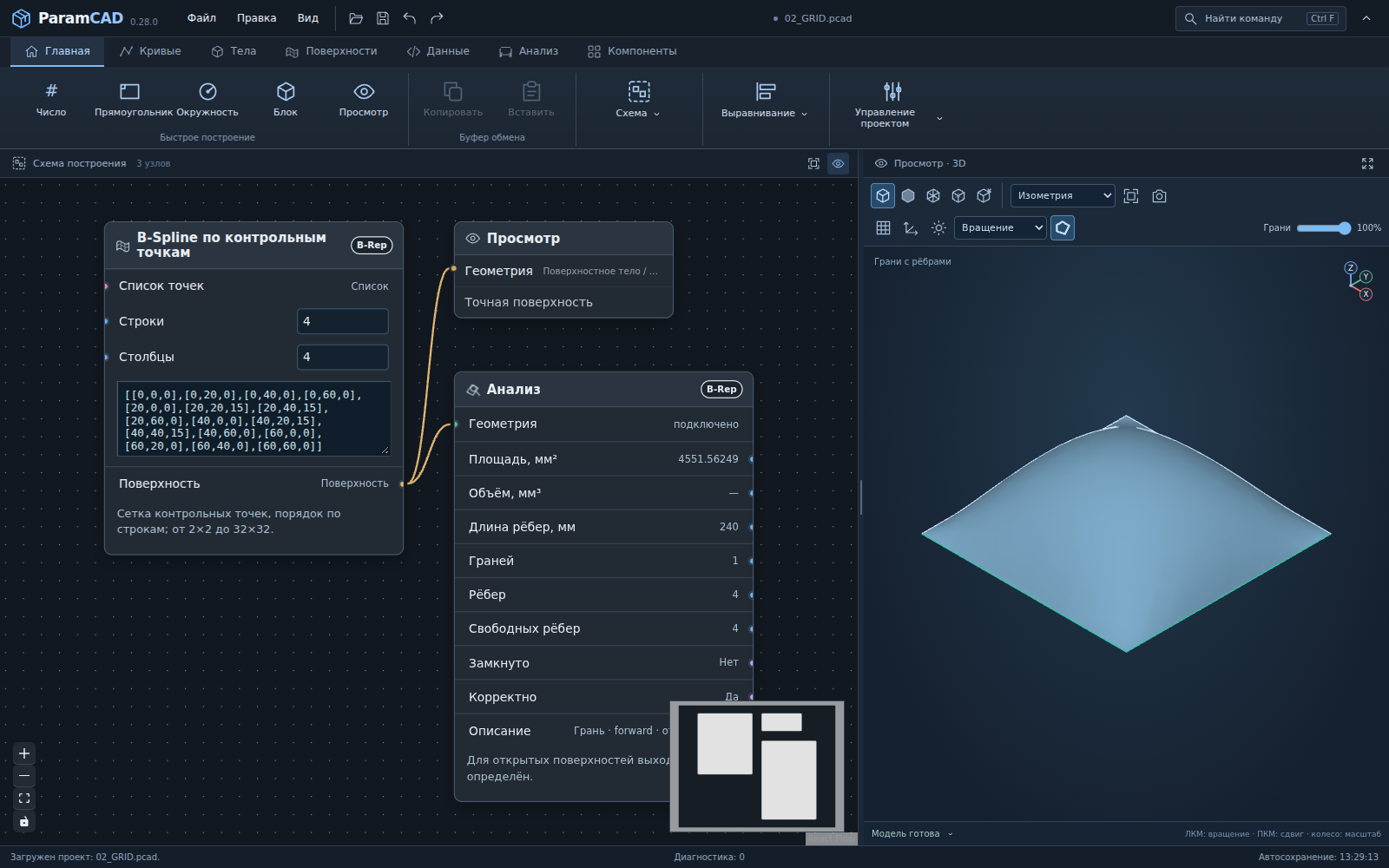Click the Найти команду search field
The image size is (1389, 868).
[1261, 18]
